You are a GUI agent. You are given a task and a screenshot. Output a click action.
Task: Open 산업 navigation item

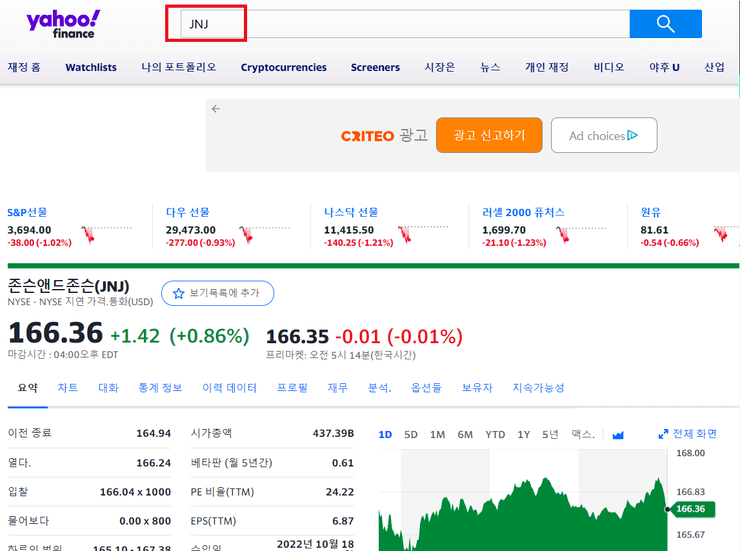715,67
